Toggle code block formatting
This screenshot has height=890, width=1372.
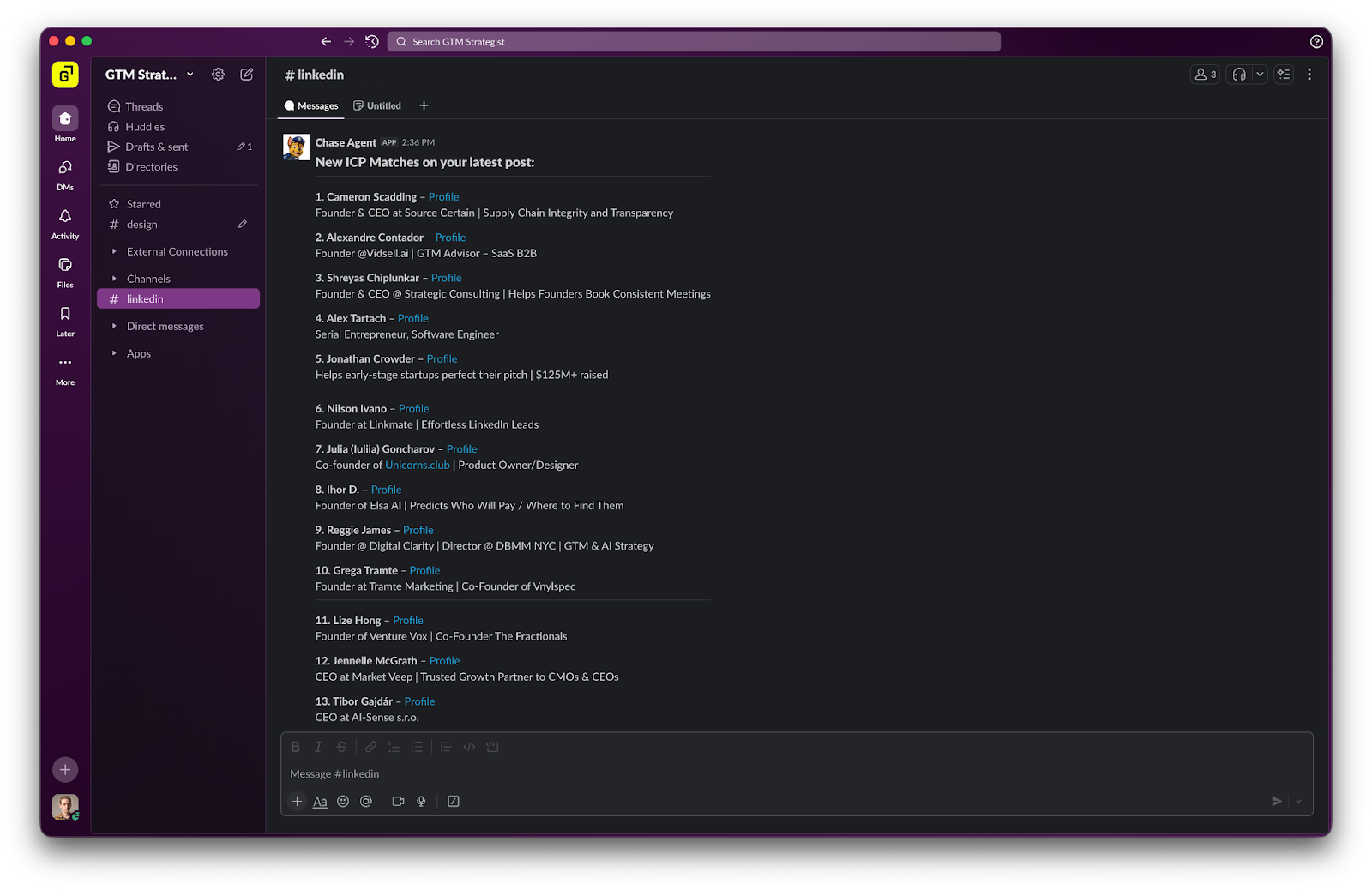[x=492, y=747]
